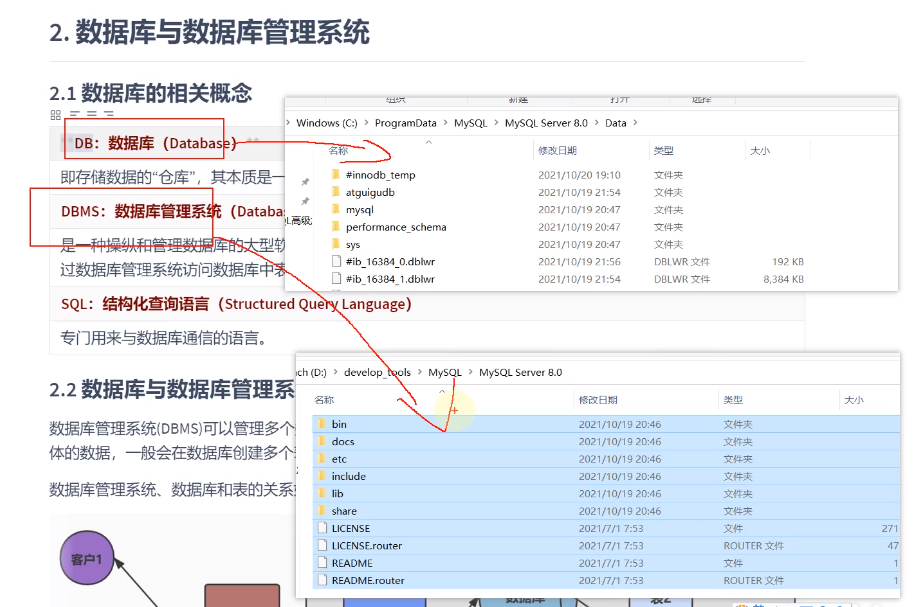
Task: Expand chevron after develop_tools breadcrumb
Action: pyautogui.click(x=420, y=372)
